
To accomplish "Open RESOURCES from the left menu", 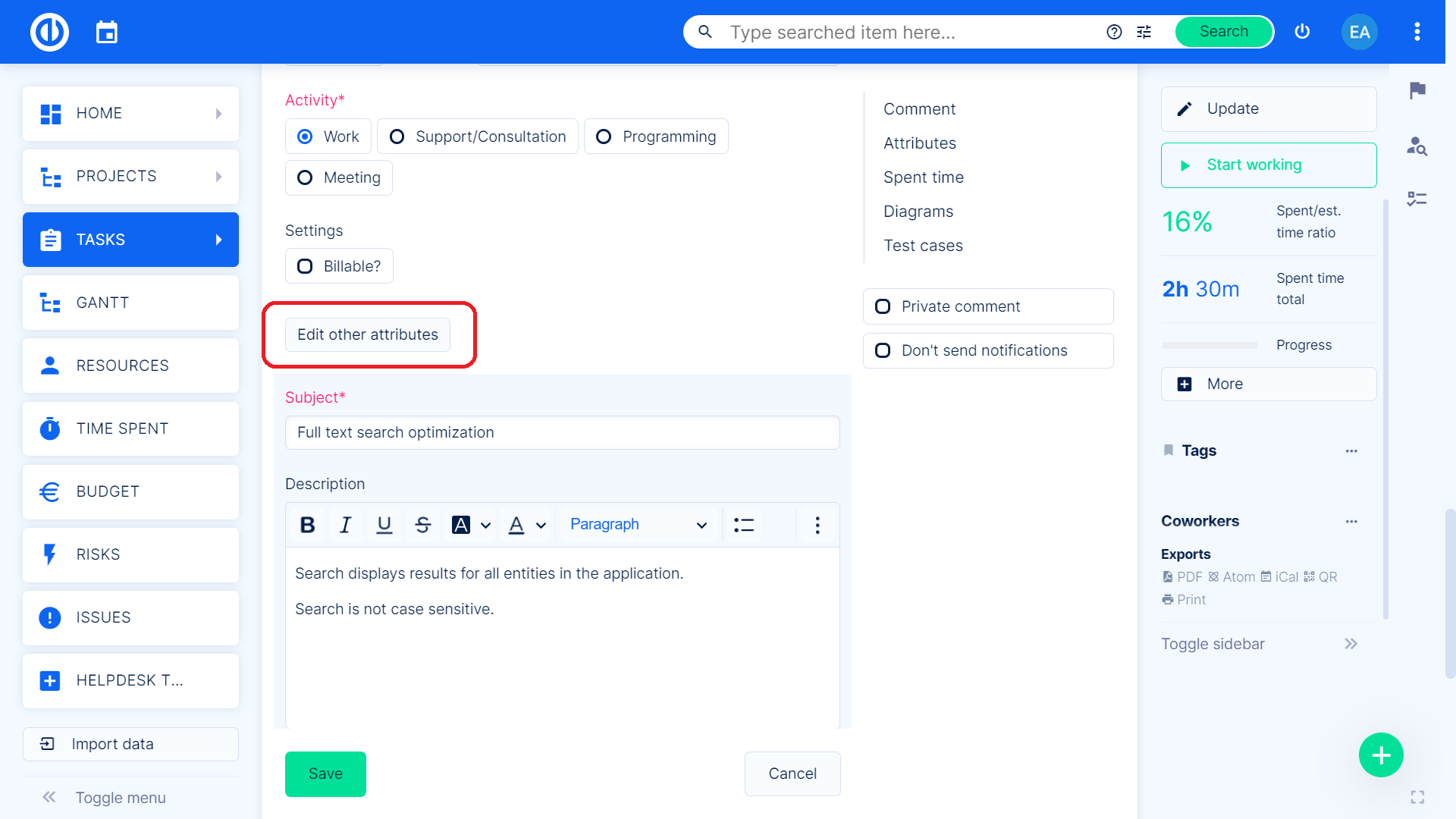I will [130, 366].
